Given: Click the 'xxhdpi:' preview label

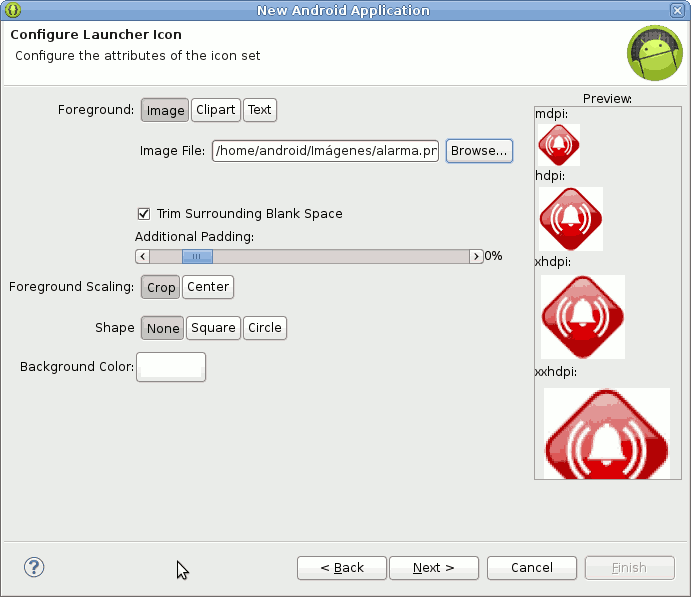Looking at the screenshot, I should click(556, 372).
